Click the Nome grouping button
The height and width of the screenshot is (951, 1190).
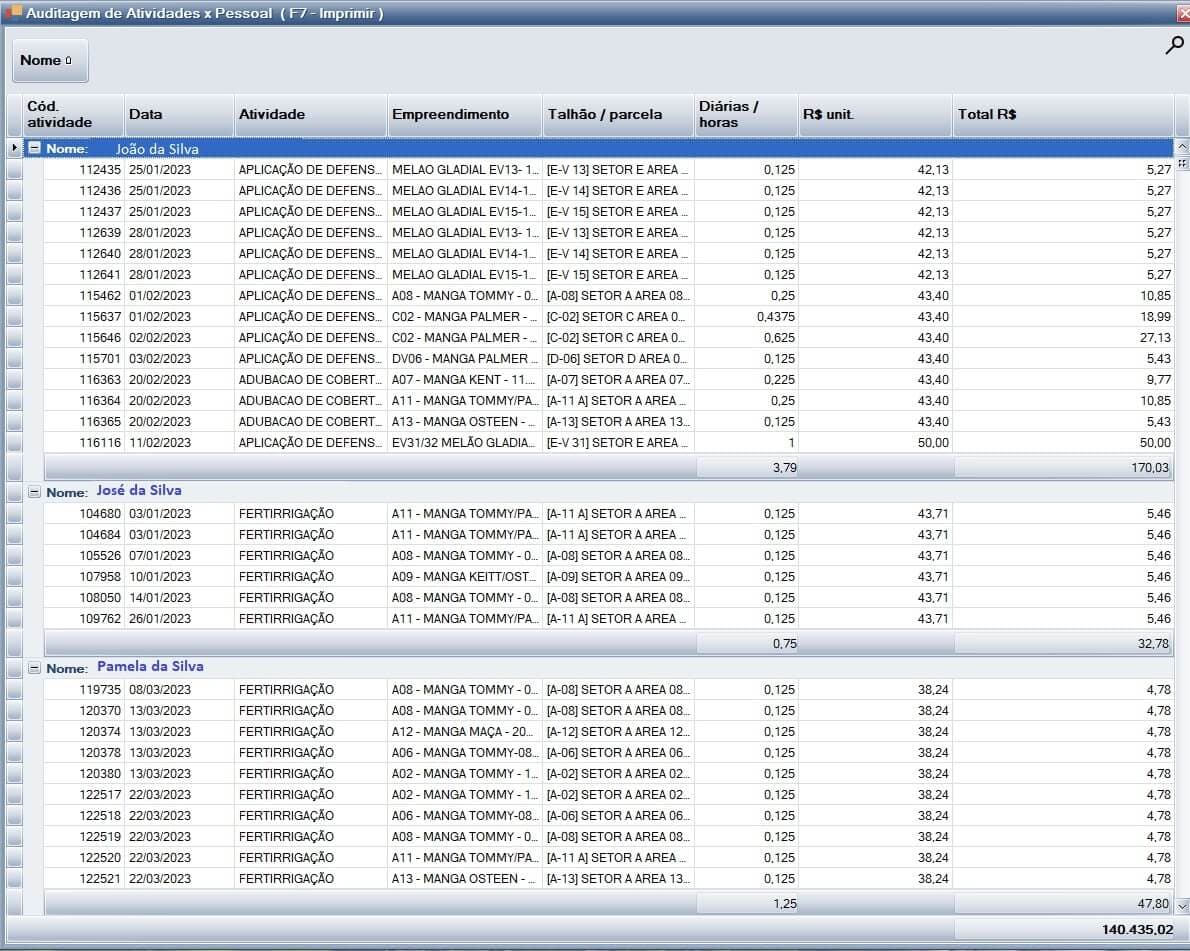point(49,61)
